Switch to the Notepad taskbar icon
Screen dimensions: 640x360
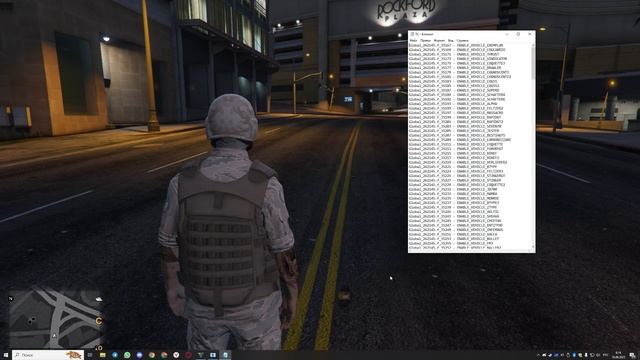tap(225, 355)
